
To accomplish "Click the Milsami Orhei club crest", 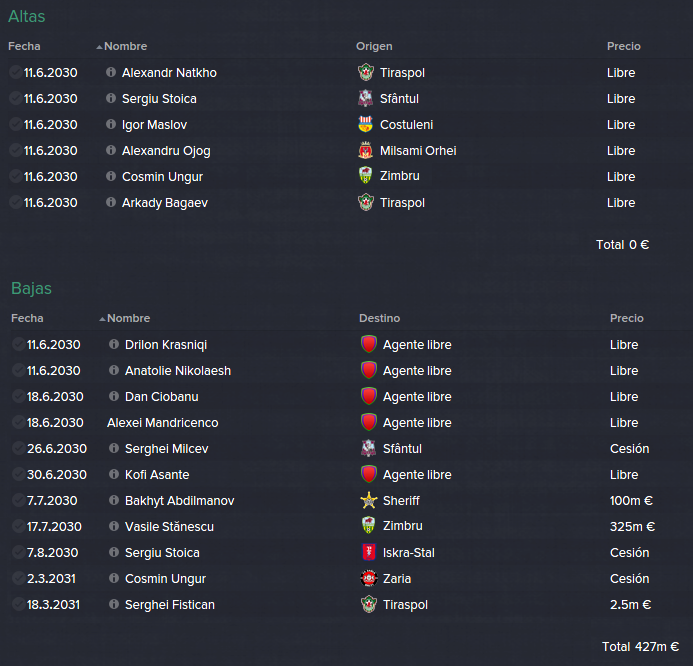I will coord(366,150).
